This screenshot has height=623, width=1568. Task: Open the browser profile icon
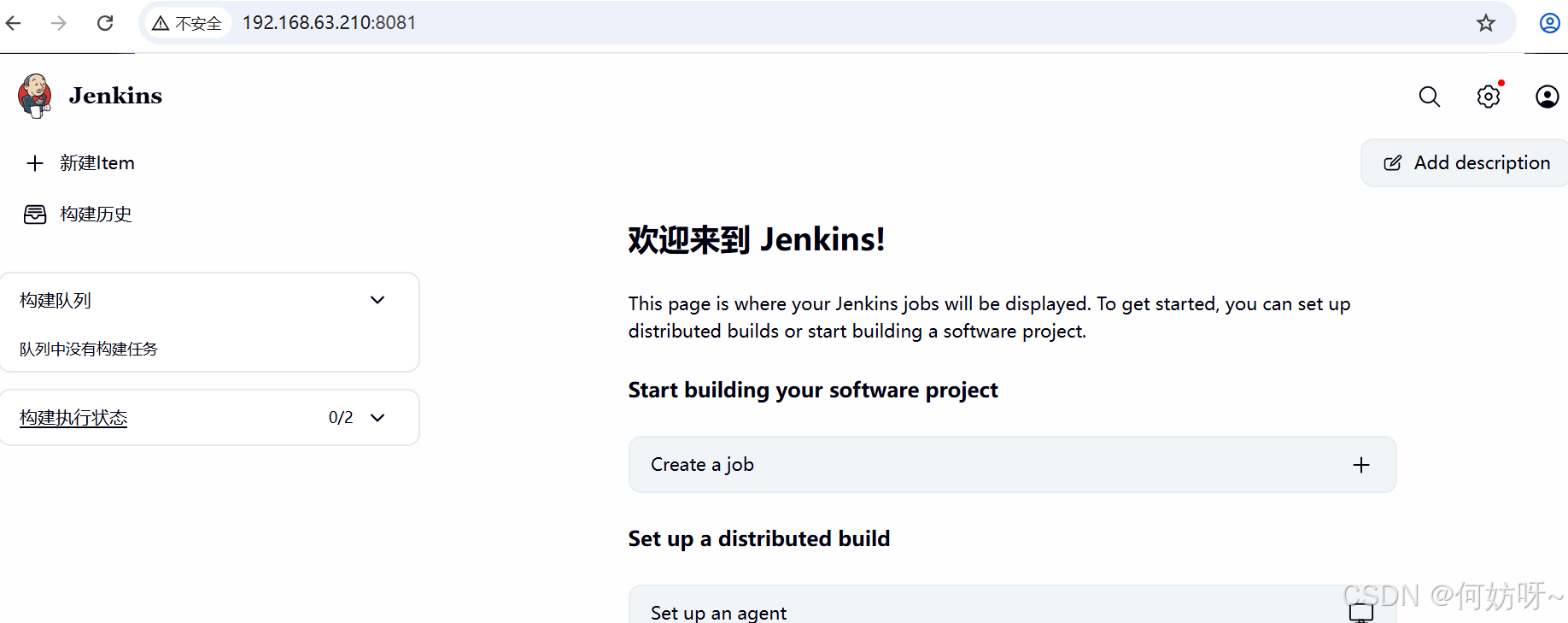[1549, 23]
